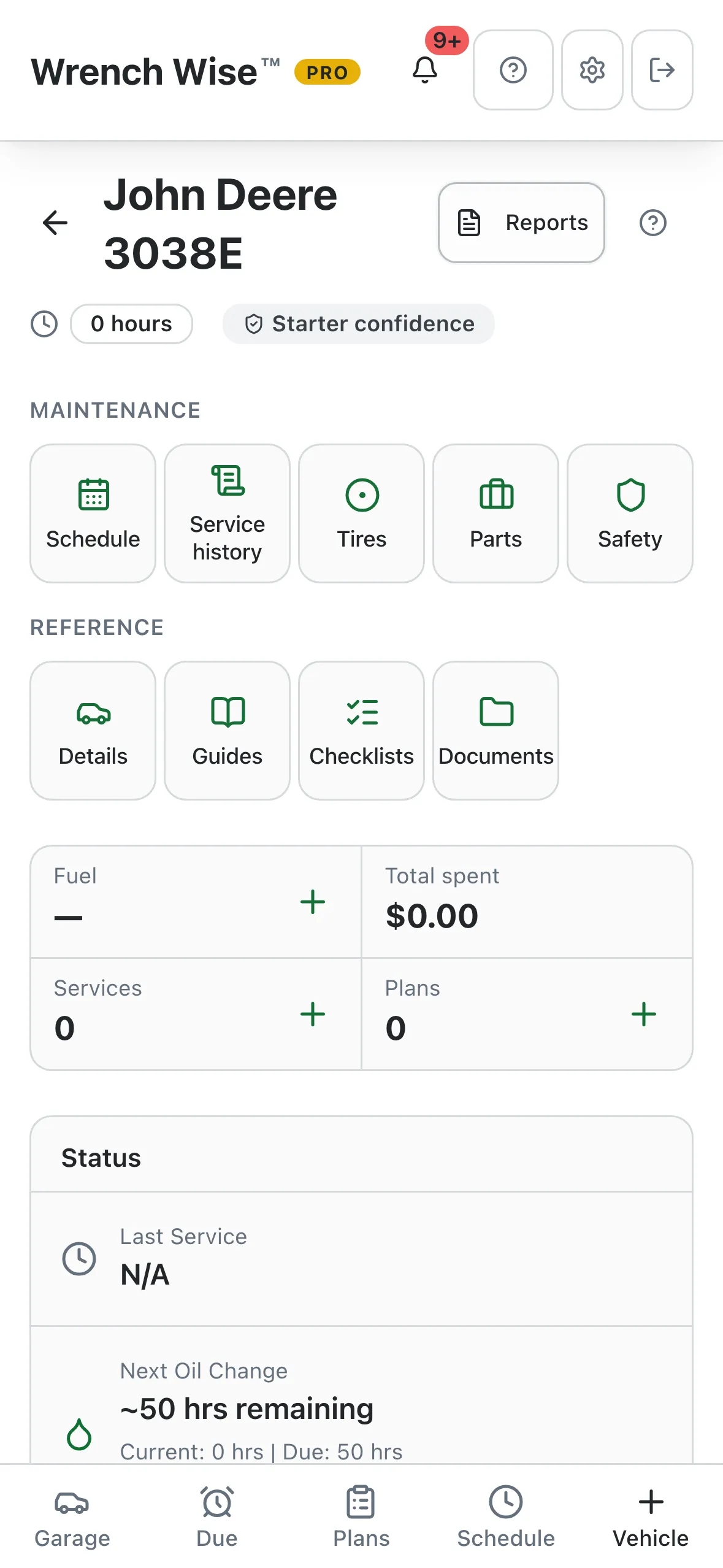Switch to the Garage tab

click(x=72, y=1516)
